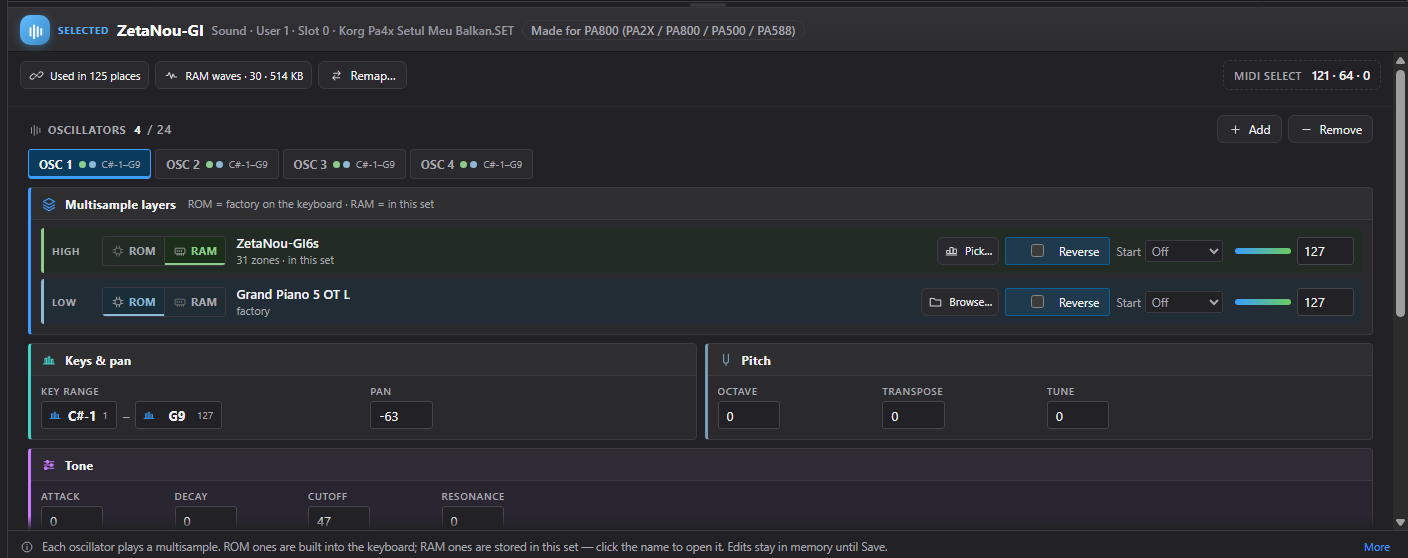Click the PAN input field showing -63
Image resolution: width=1408 pixels, height=558 pixels.
pyautogui.click(x=401, y=415)
